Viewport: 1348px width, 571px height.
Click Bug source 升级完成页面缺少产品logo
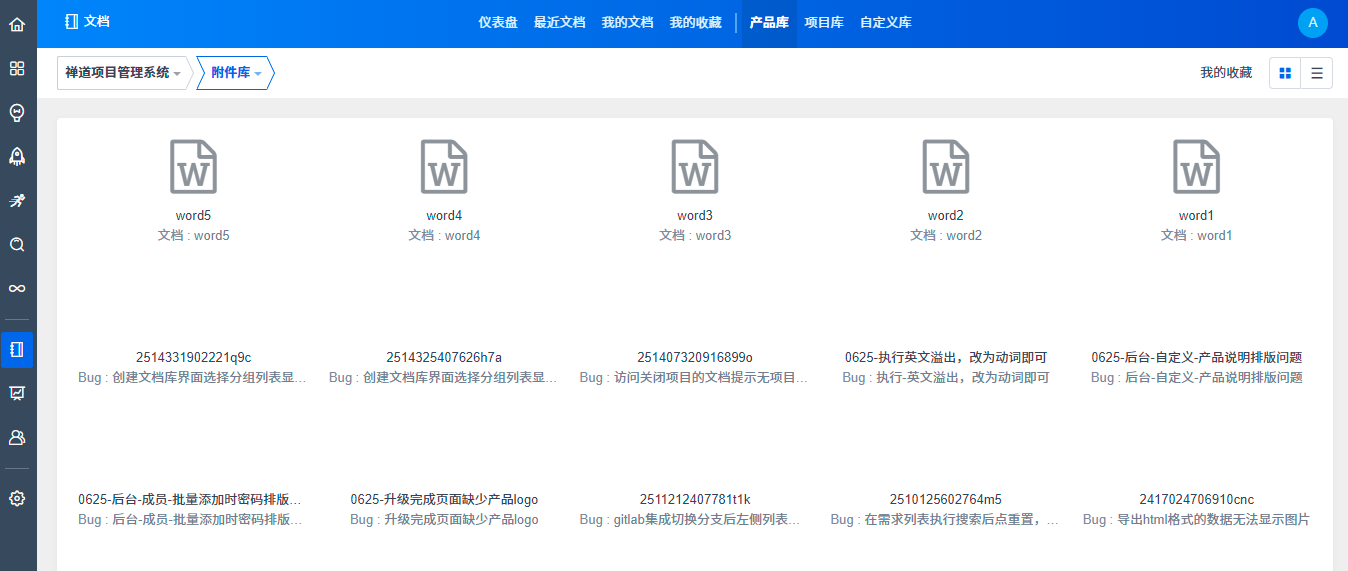pyautogui.click(x=444, y=519)
